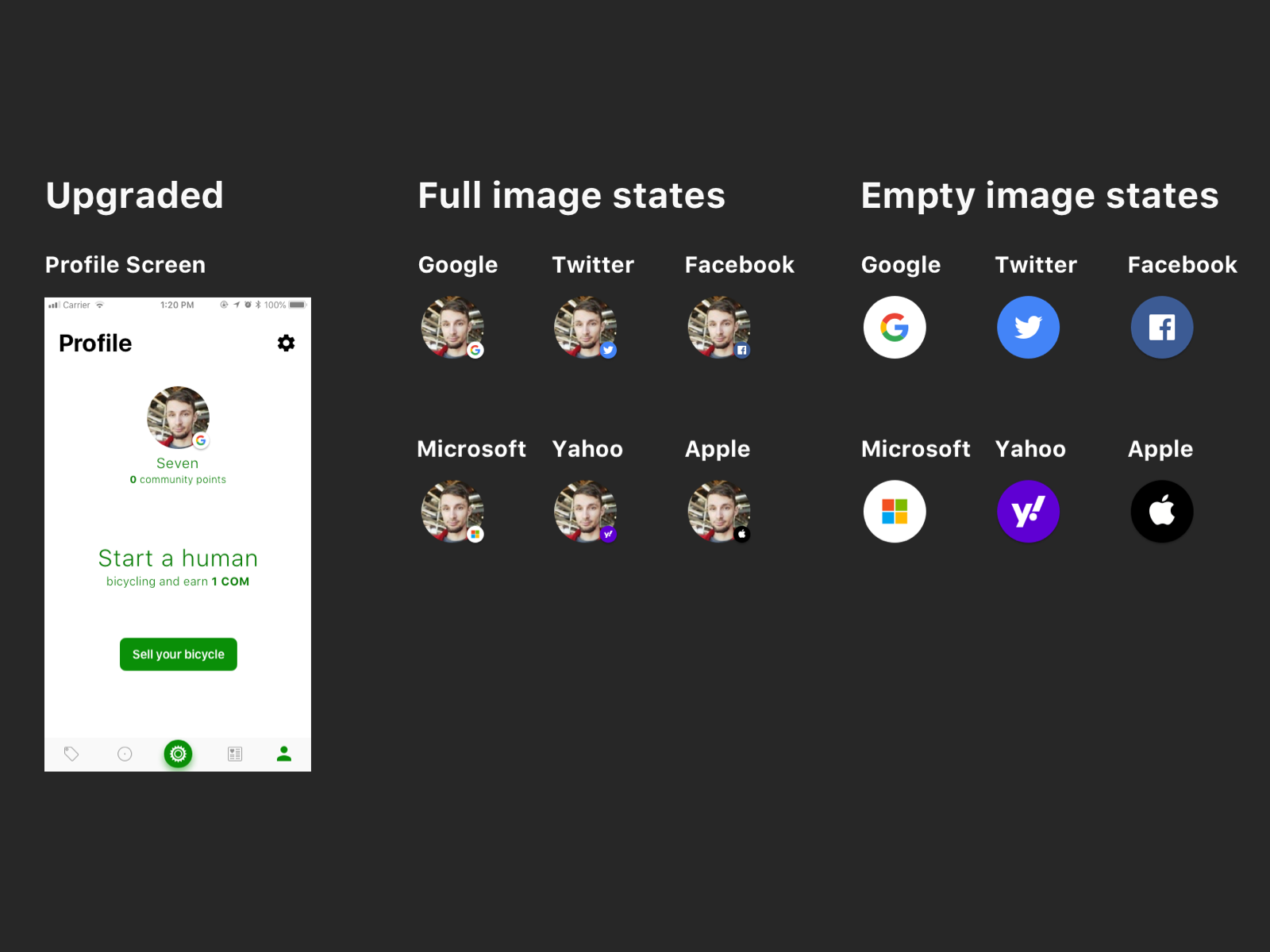
Task: Click the Wi-Fi icon in the status bar
Action: click(x=100, y=304)
